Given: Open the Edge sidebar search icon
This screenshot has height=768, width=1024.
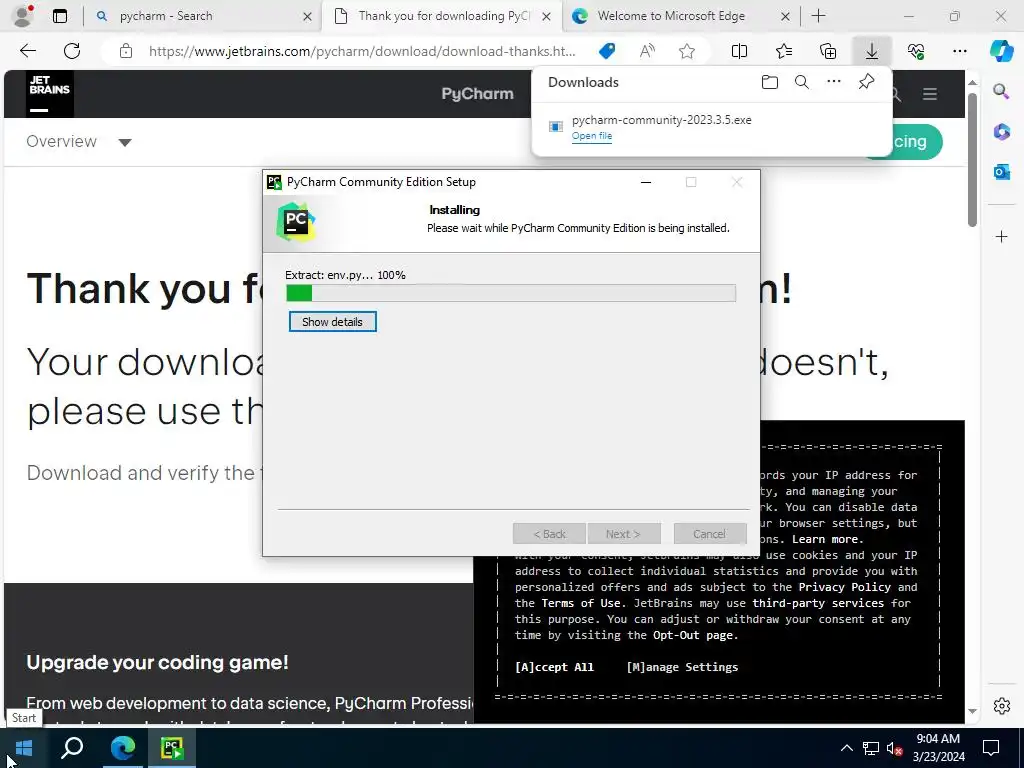Looking at the screenshot, I should (x=1001, y=91).
